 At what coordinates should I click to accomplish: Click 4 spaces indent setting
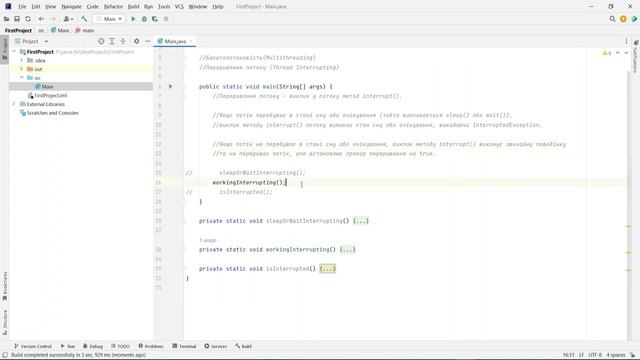616,355
